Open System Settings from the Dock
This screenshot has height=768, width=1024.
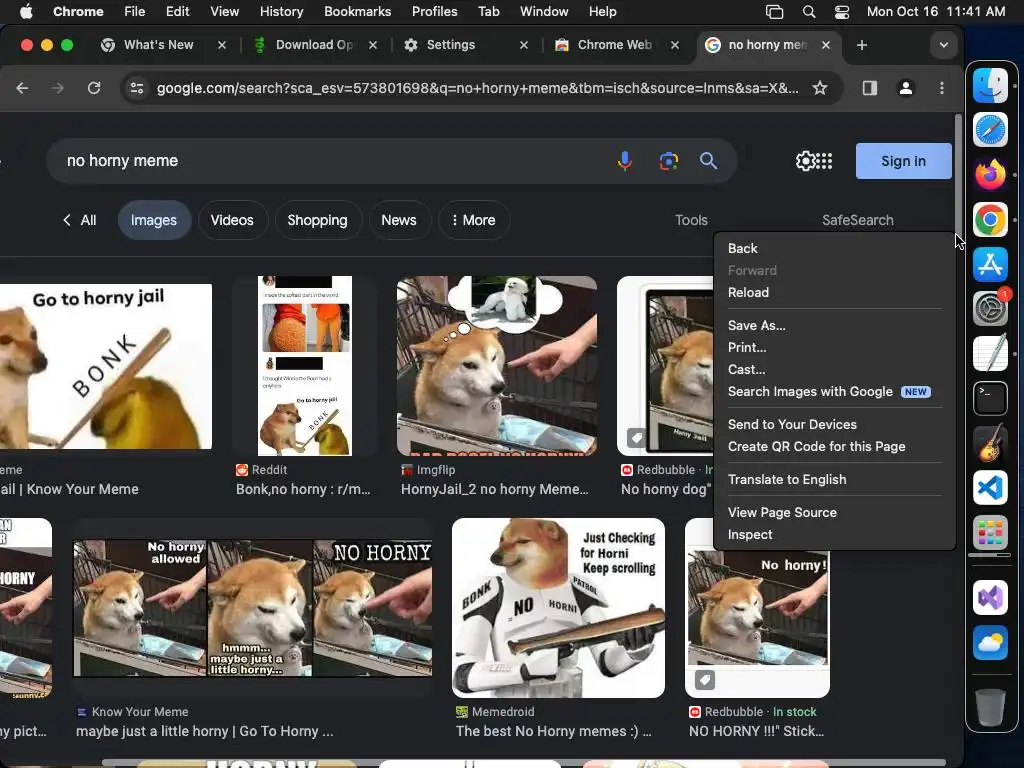pyautogui.click(x=991, y=309)
